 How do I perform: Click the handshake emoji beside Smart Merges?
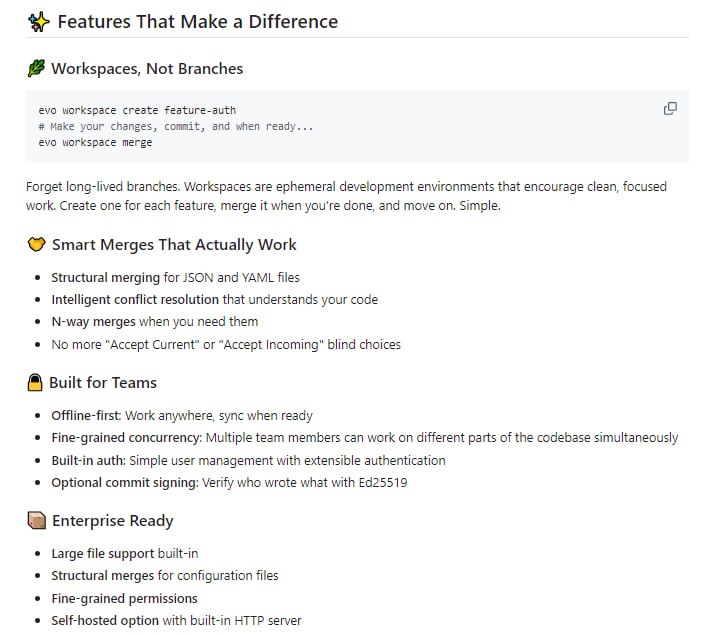[x=37, y=245]
